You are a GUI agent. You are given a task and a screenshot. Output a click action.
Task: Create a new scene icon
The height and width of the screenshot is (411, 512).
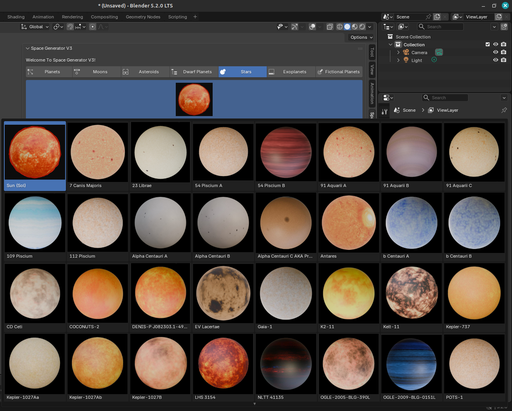pos(437,17)
